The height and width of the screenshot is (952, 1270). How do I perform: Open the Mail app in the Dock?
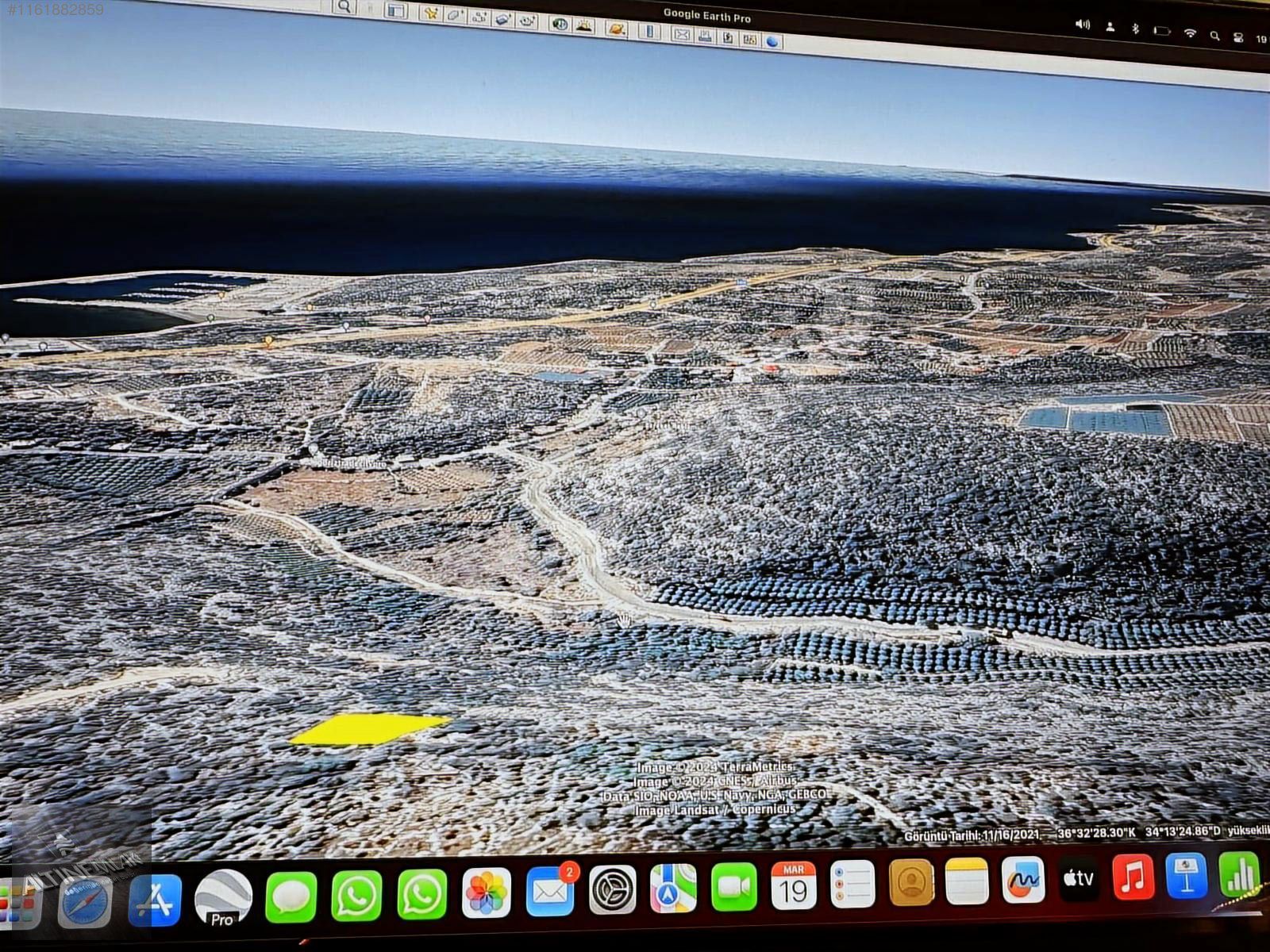pos(550,891)
